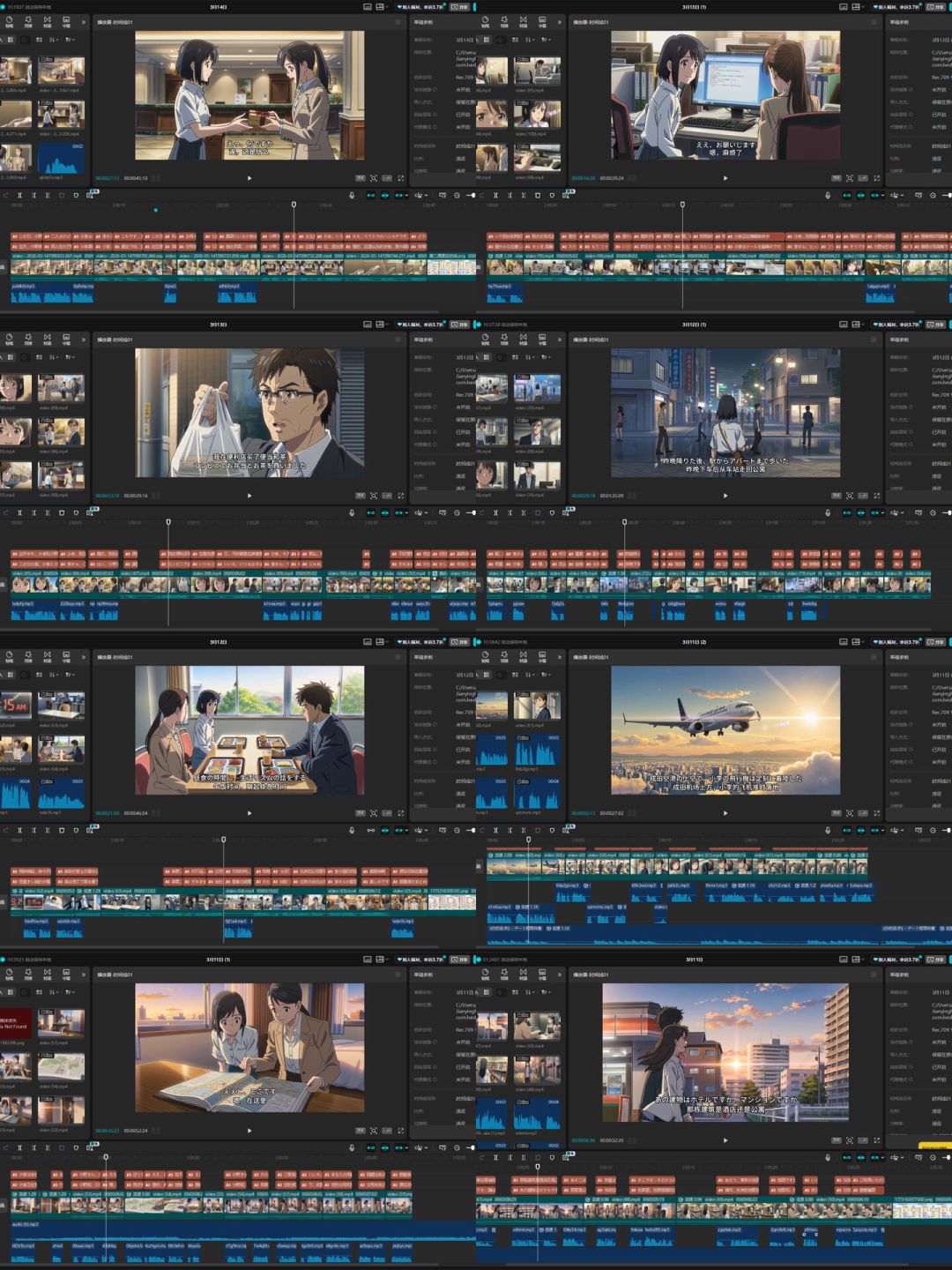The height and width of the screenshot is (1270, 952).
Task: Click button right of member discount in 3月14日 window
Action: pos(460,7)
